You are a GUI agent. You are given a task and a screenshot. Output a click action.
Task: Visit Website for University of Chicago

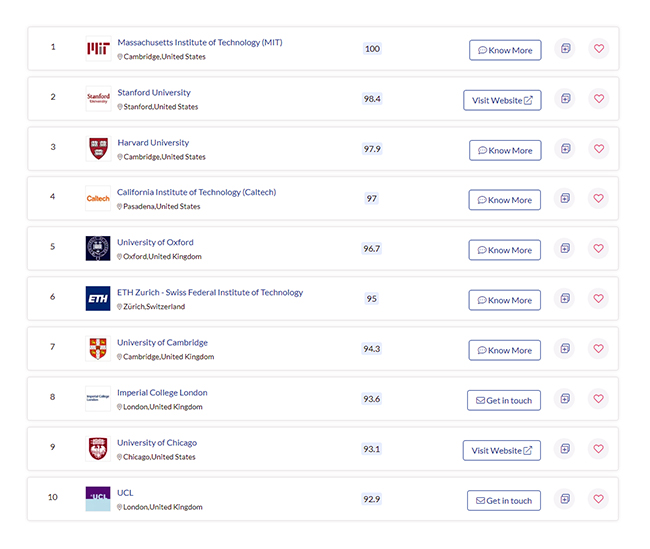502,450
